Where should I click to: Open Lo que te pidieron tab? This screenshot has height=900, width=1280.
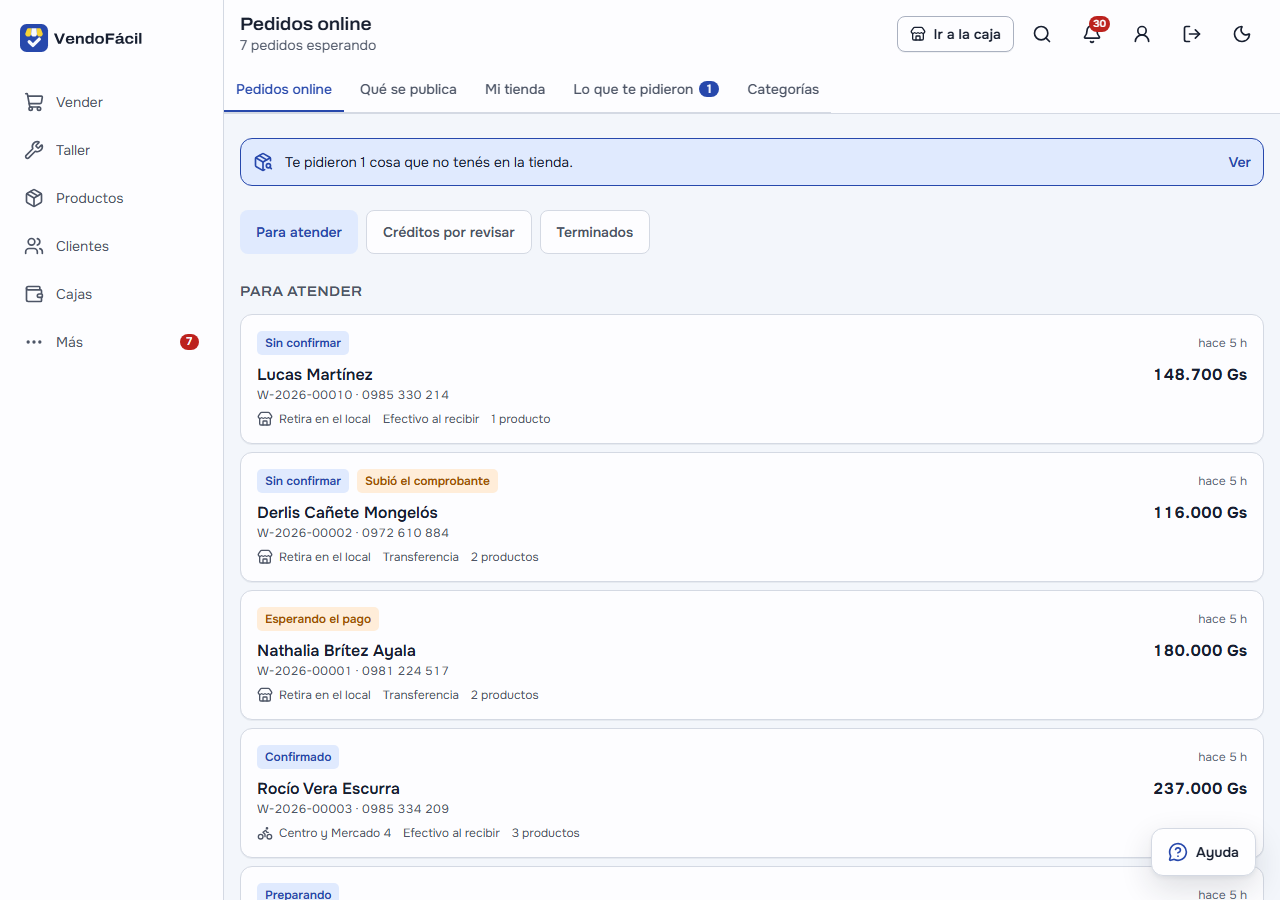pos(646,89)
